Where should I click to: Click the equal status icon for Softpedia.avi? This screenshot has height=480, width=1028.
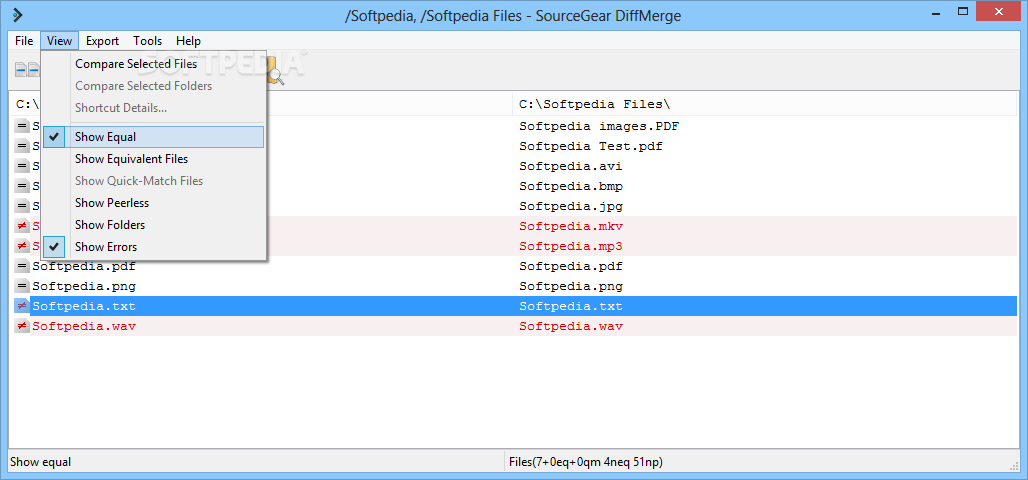click(22, 166)
